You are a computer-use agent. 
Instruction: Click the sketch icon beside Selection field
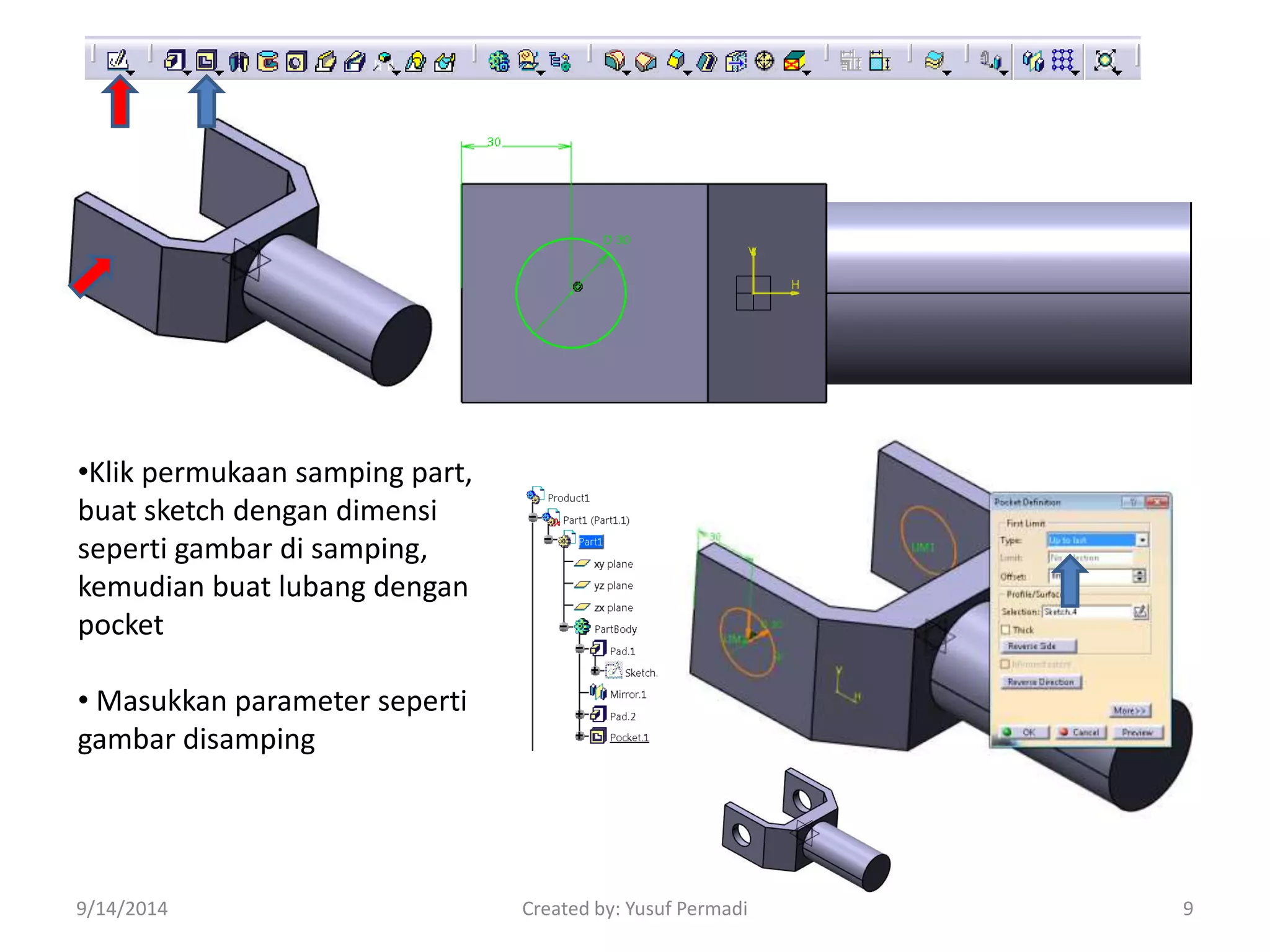point(1140,612)
